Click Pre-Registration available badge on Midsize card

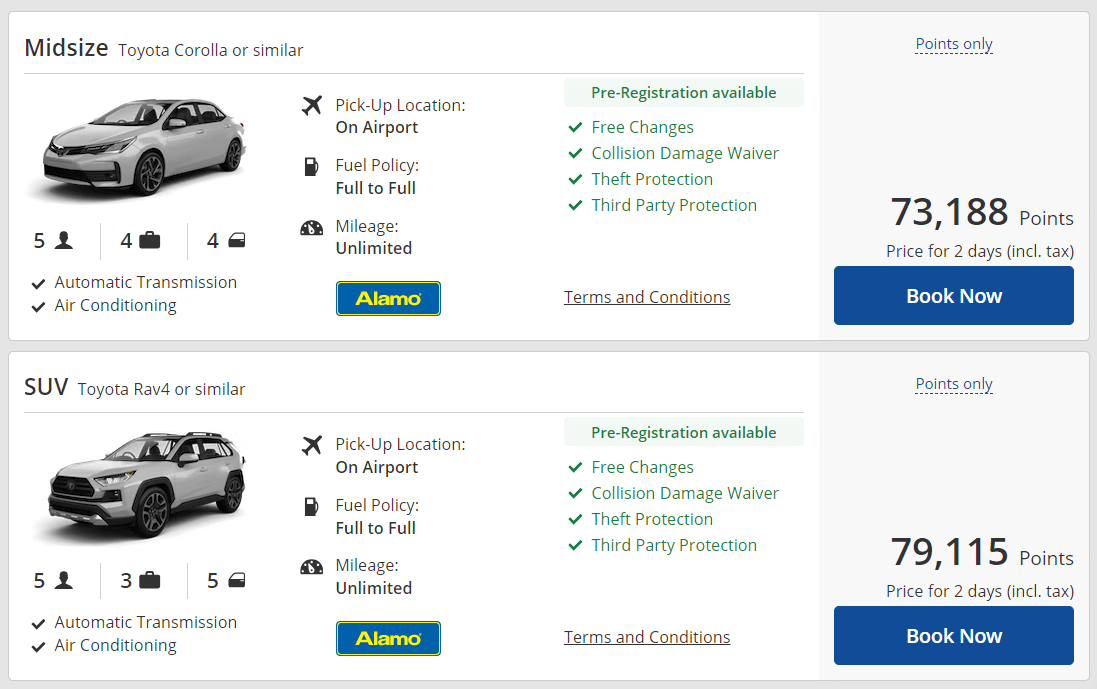pos(683,93)
